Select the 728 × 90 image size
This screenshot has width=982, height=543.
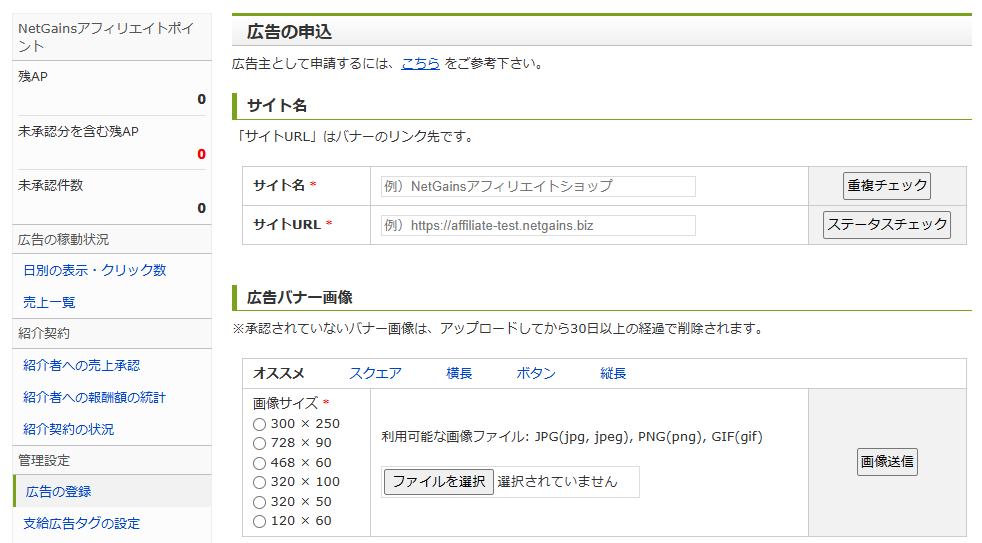(260, 443)
